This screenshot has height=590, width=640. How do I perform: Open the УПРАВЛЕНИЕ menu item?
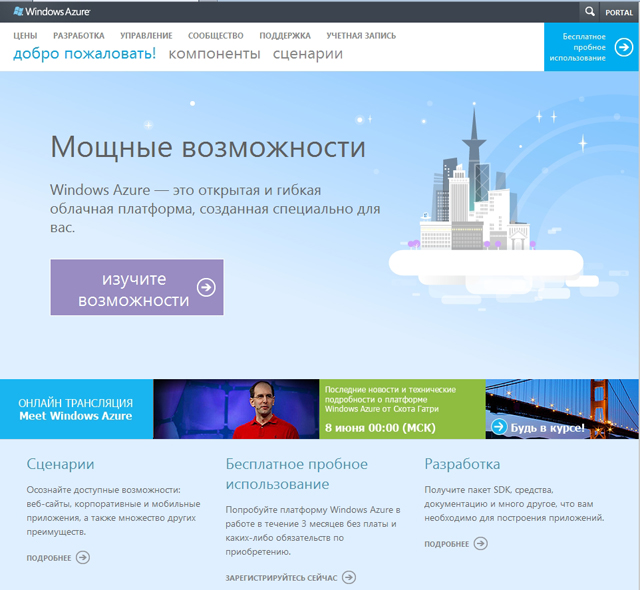(x=146, y=36)
